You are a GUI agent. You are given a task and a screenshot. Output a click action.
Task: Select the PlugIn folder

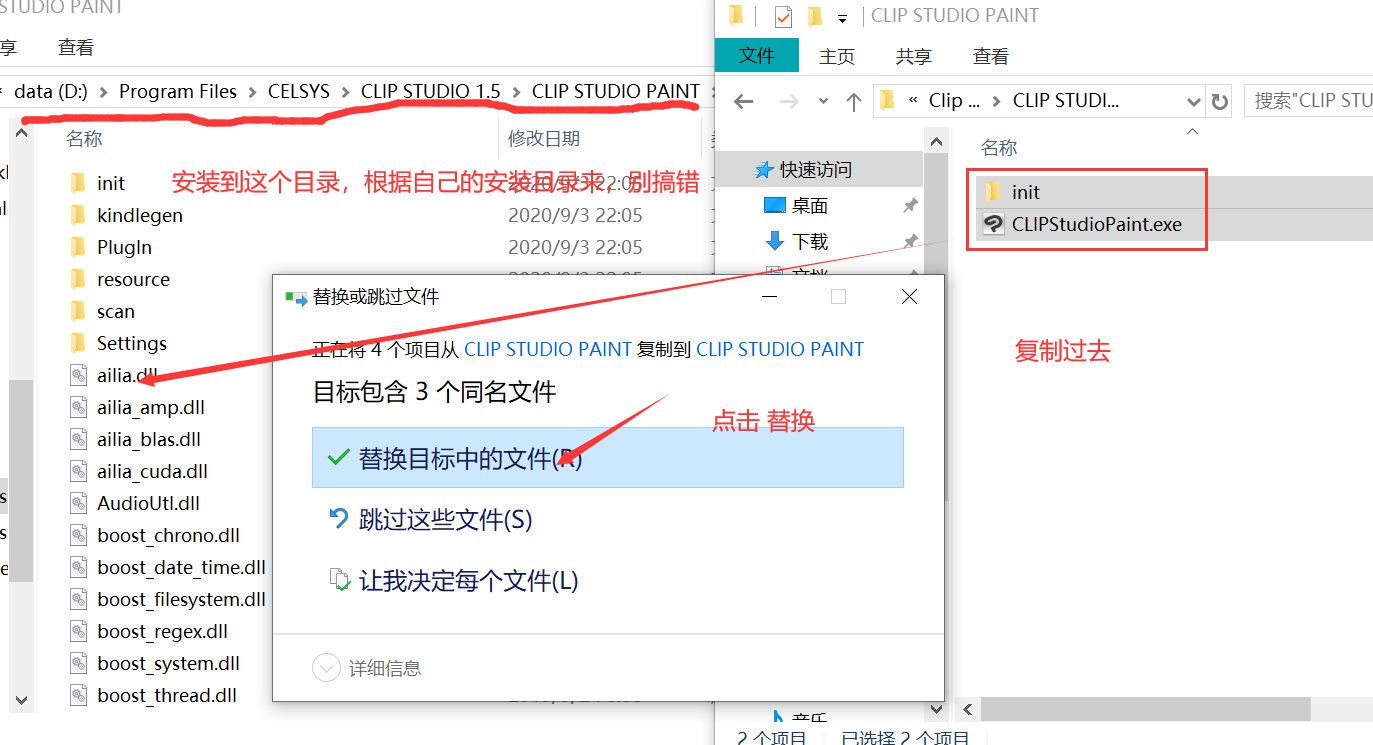[124, 247]
